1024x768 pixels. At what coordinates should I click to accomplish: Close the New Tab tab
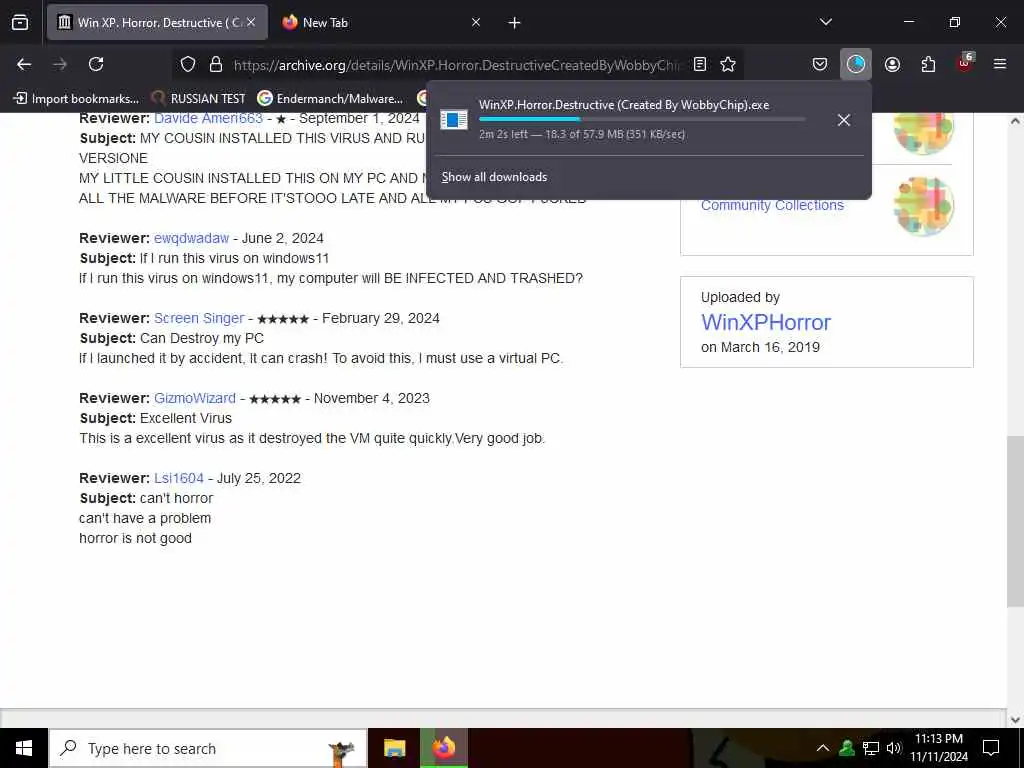[476, 22]
